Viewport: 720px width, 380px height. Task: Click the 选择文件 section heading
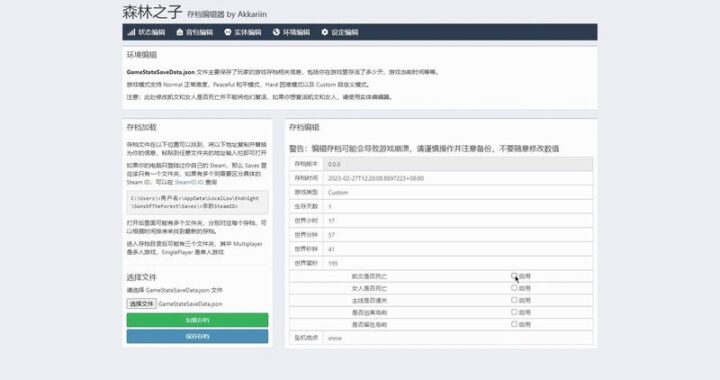point(141,277)
